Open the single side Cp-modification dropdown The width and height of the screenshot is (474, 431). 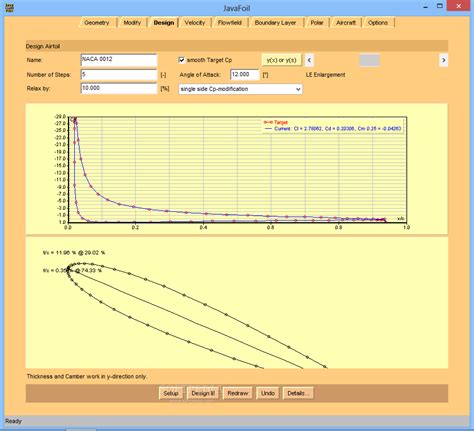point(240,89)
